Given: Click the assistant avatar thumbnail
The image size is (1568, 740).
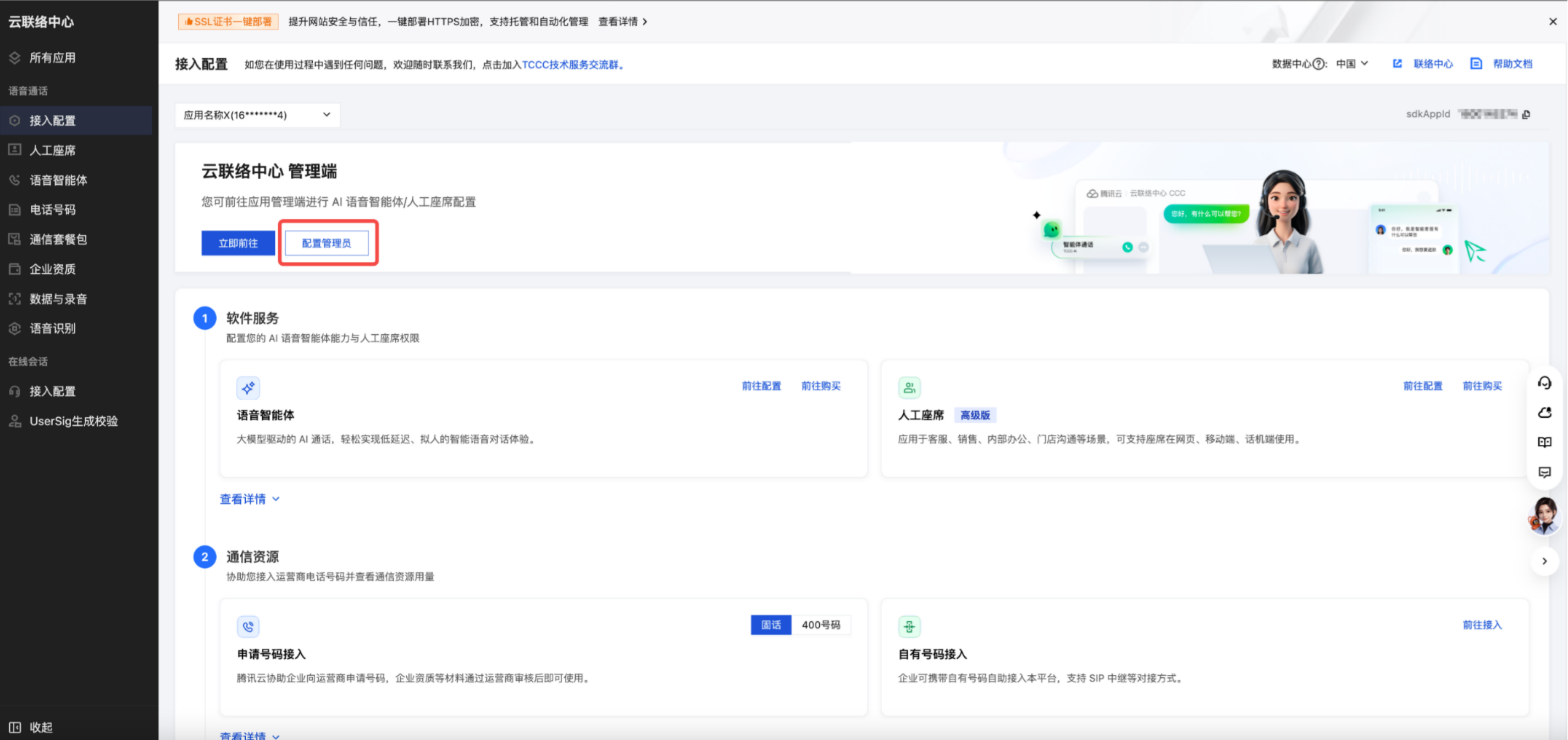Looking at the screenshot, I should coord(1544,516).
